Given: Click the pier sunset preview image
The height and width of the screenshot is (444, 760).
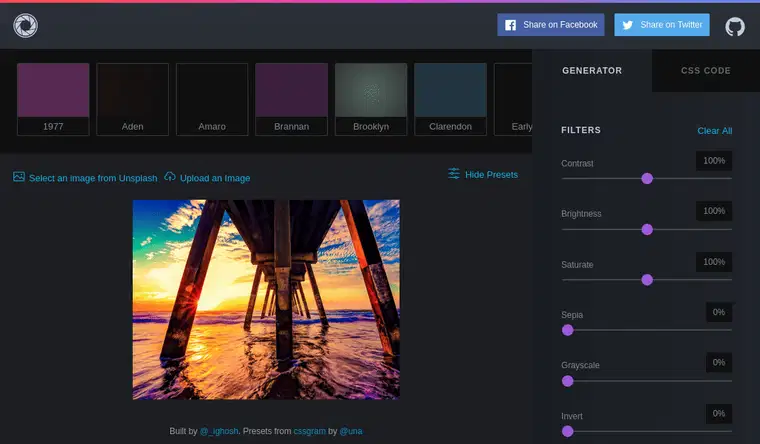Looking at the screenshot, I should tap(266, 300).
